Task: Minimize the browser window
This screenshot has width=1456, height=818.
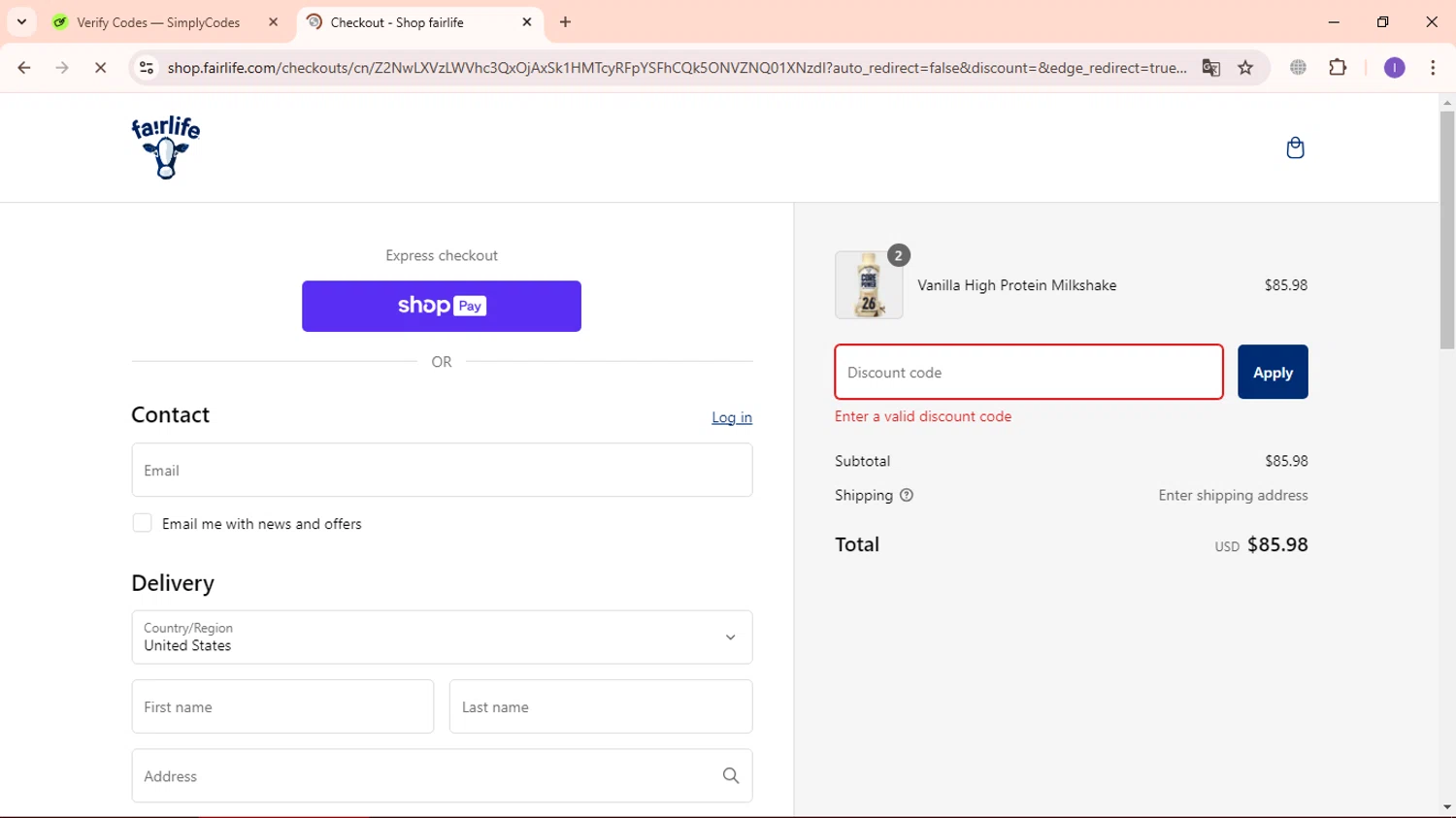Action: click(1334, 22)
